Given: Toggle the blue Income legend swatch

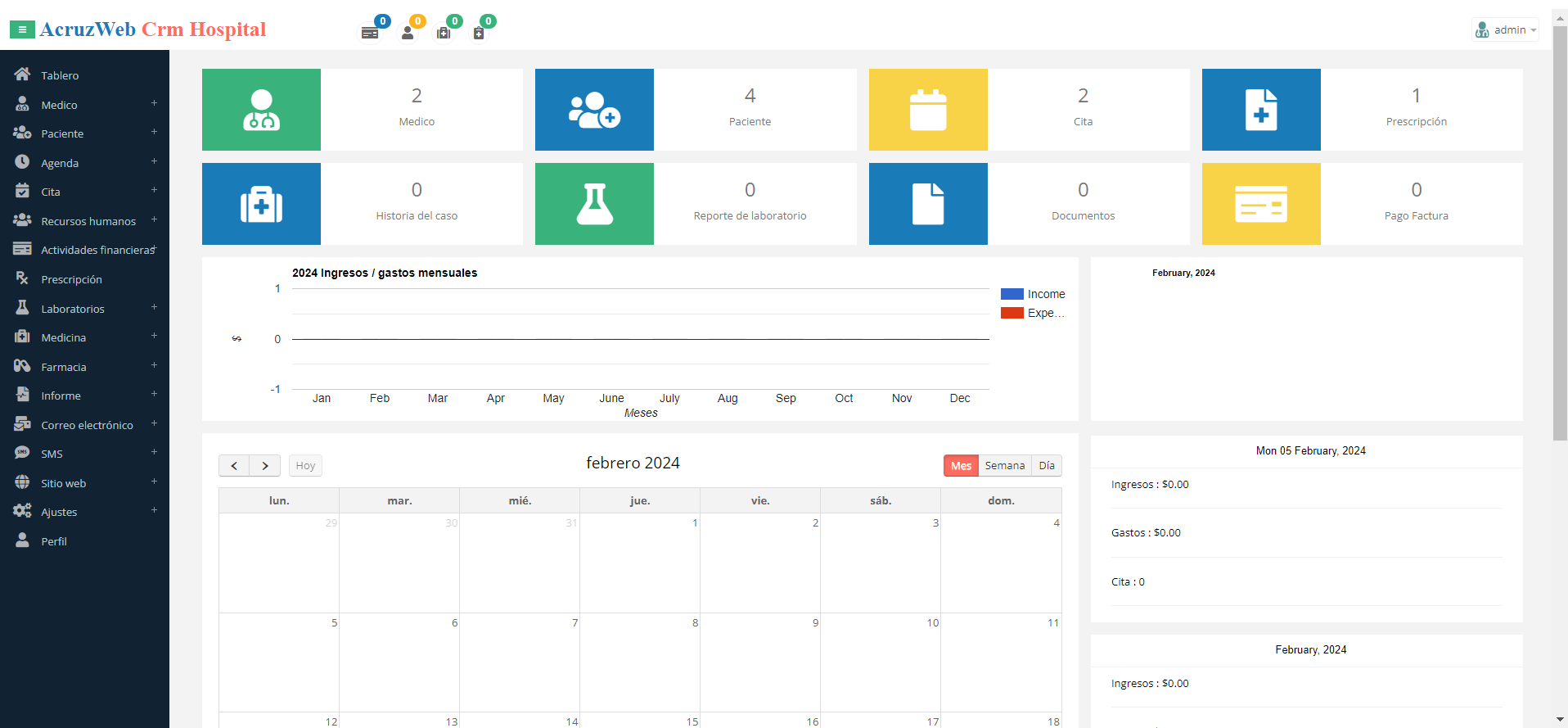Looking at the screenshot, I should tap(1012, 294).
